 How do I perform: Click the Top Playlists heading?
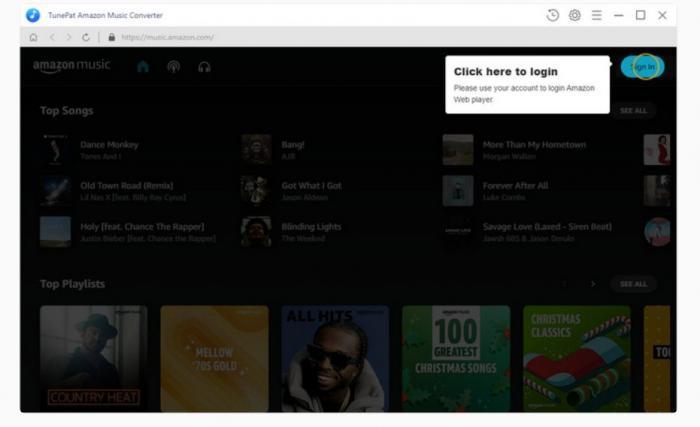72,284
